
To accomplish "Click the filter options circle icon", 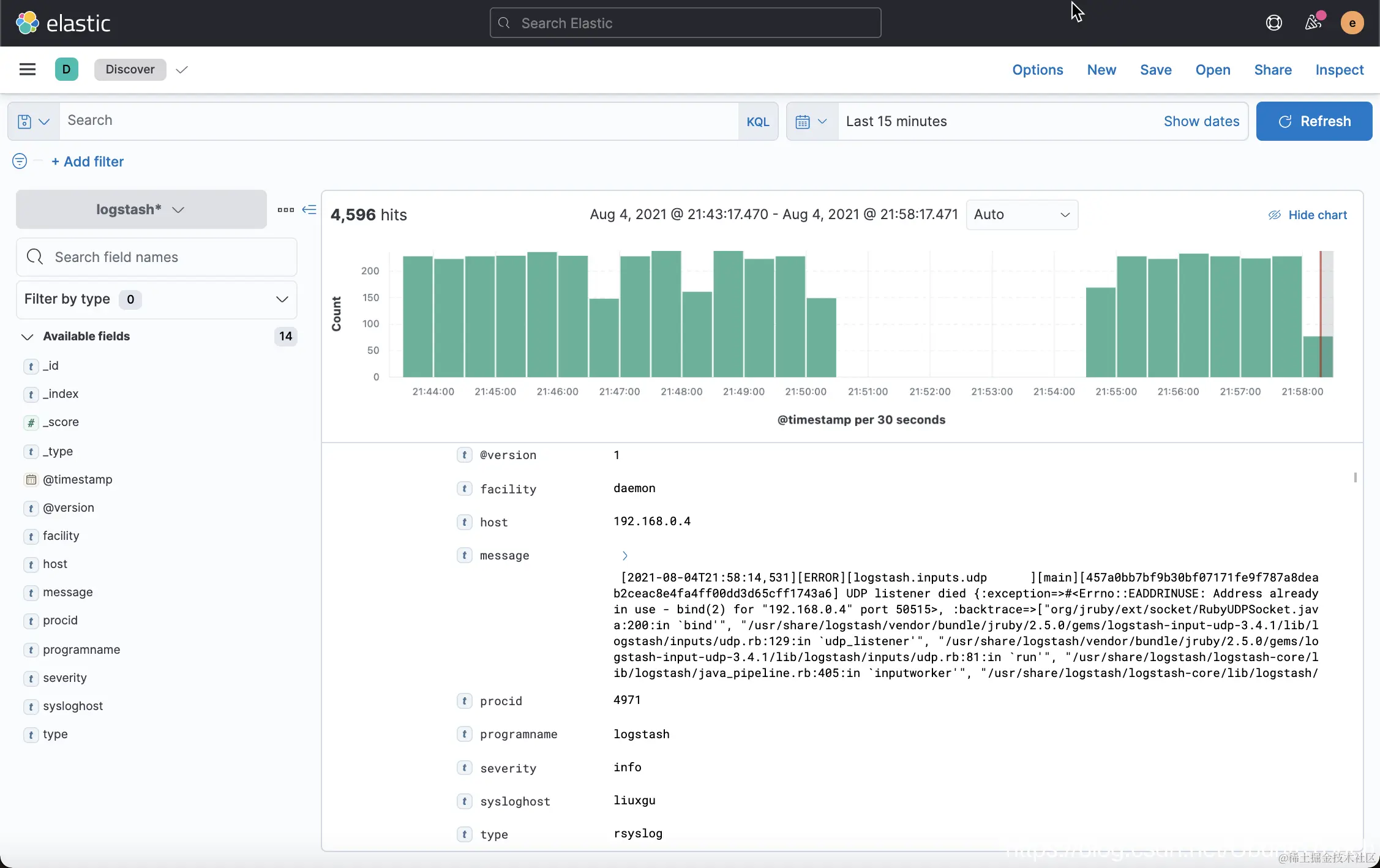I will tap(20, 161).
